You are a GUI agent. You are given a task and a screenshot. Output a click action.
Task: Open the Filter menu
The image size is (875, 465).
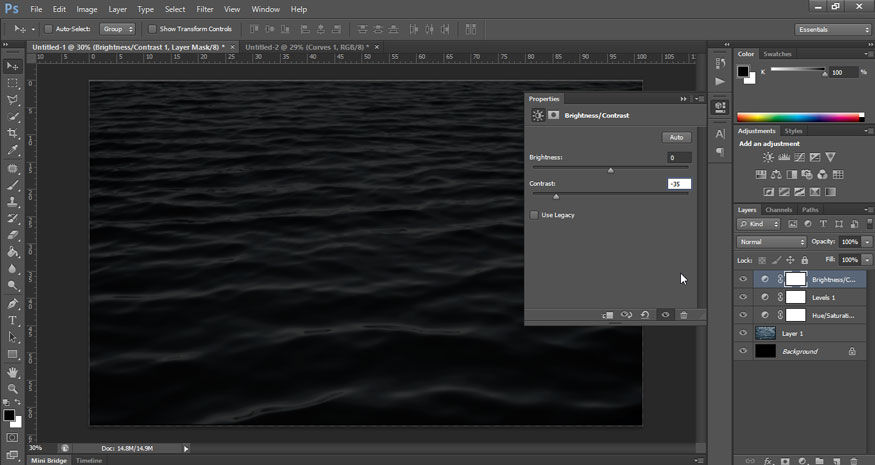[204, 9]
